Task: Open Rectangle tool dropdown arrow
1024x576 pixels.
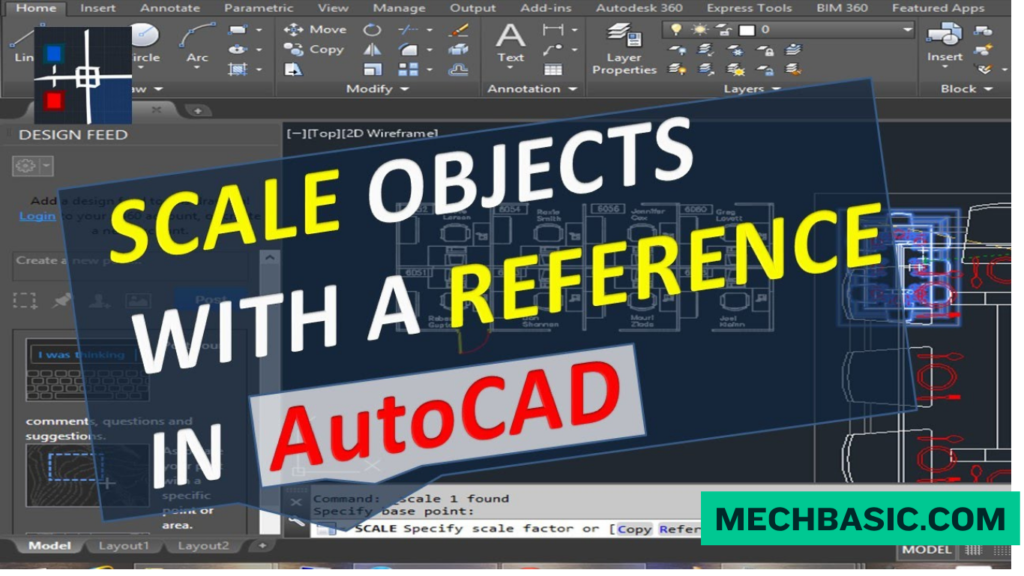Action: point(259,30)
